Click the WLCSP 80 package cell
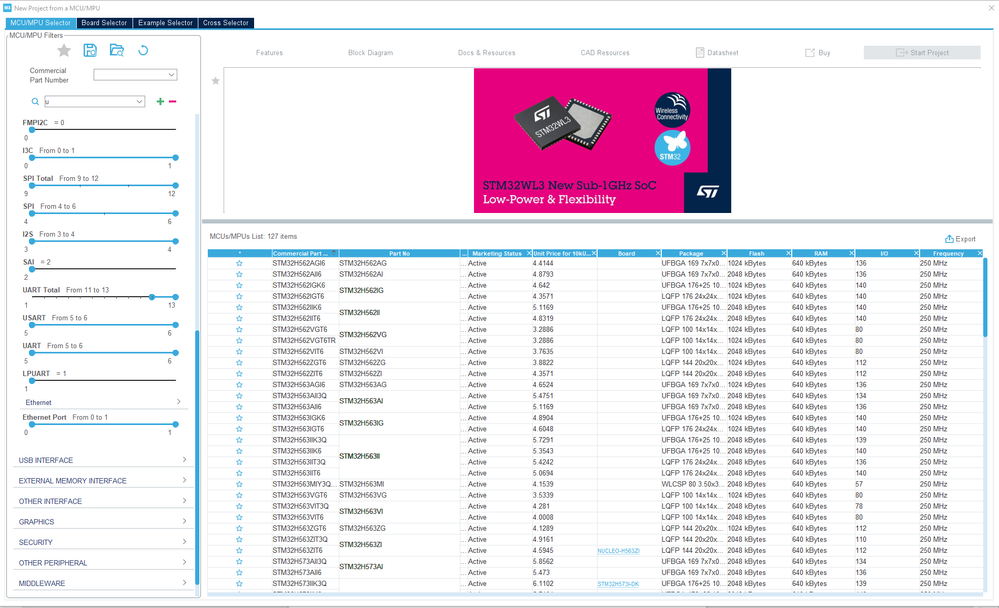The image size is (999, 608). pyautogui.click(x=693, y=484)
